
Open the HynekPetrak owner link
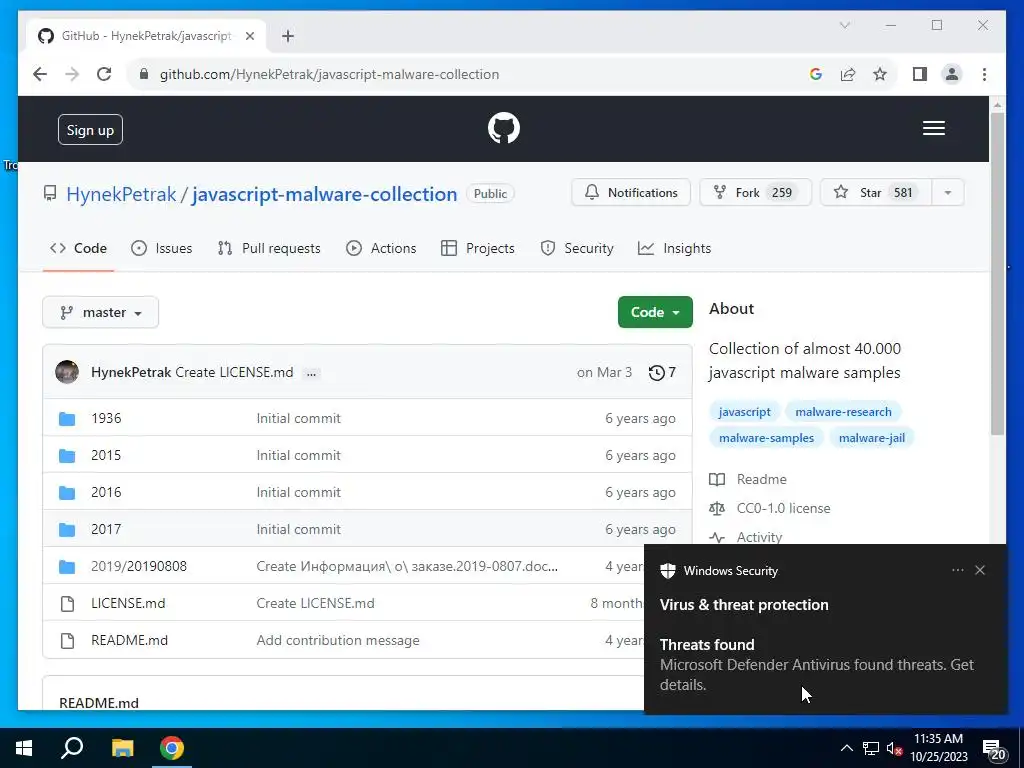(x=121, y=194)
